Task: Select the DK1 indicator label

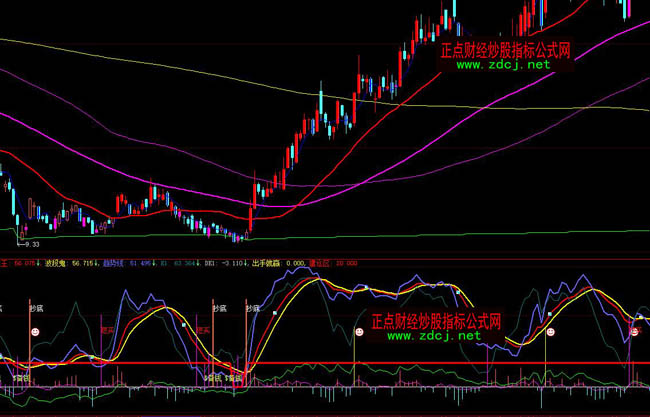Action: pyautogui.click(x=210, y=264)
